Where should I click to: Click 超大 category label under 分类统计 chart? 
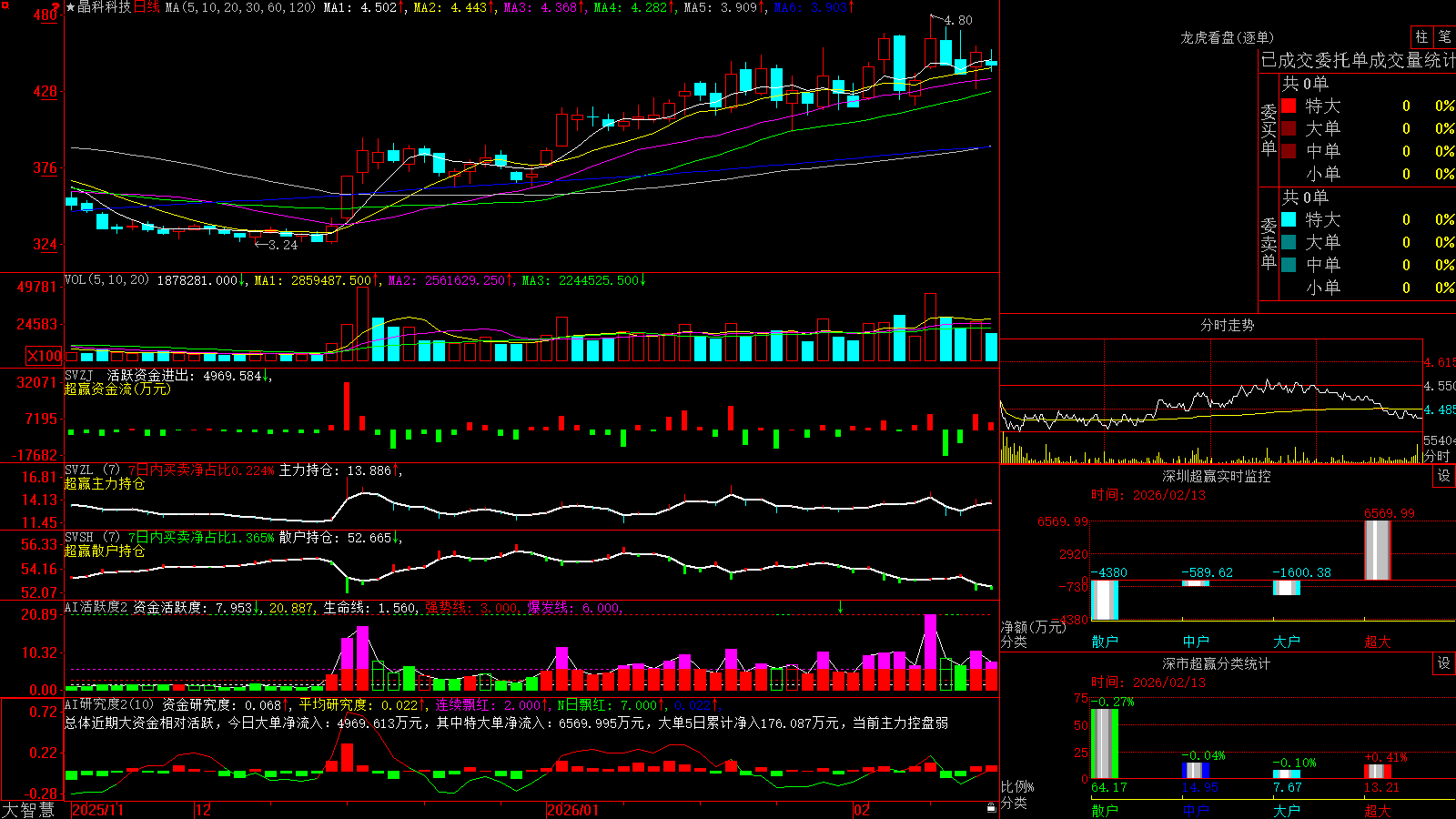[1378, 810]
